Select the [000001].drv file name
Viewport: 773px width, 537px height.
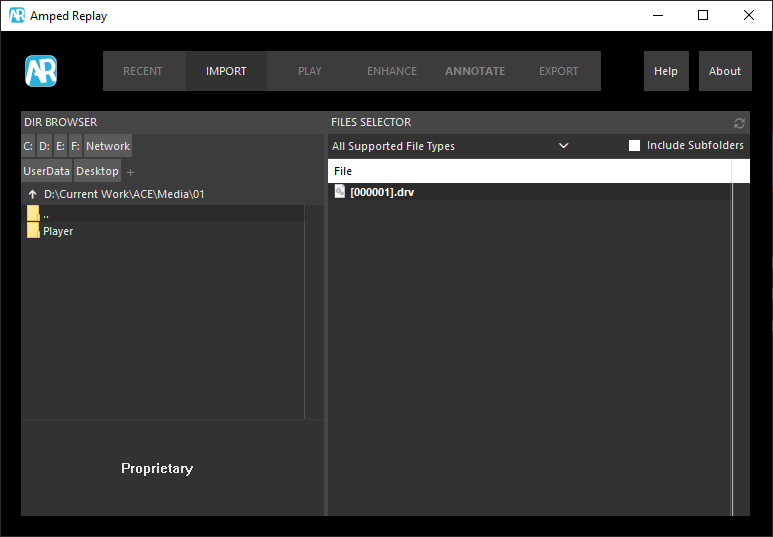382,192
